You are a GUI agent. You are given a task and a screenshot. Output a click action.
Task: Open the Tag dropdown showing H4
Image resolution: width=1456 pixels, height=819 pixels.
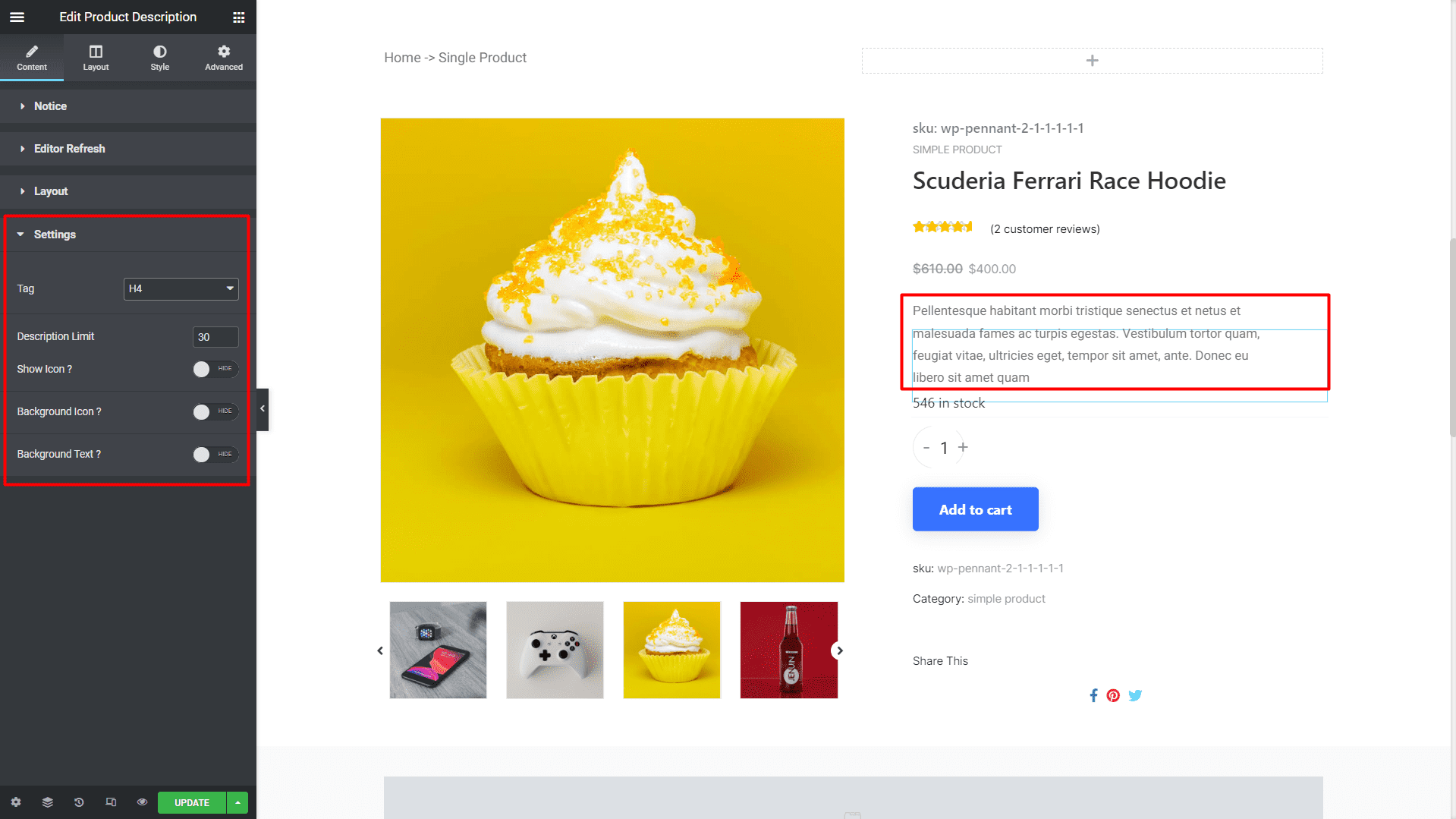coord(181,288)
